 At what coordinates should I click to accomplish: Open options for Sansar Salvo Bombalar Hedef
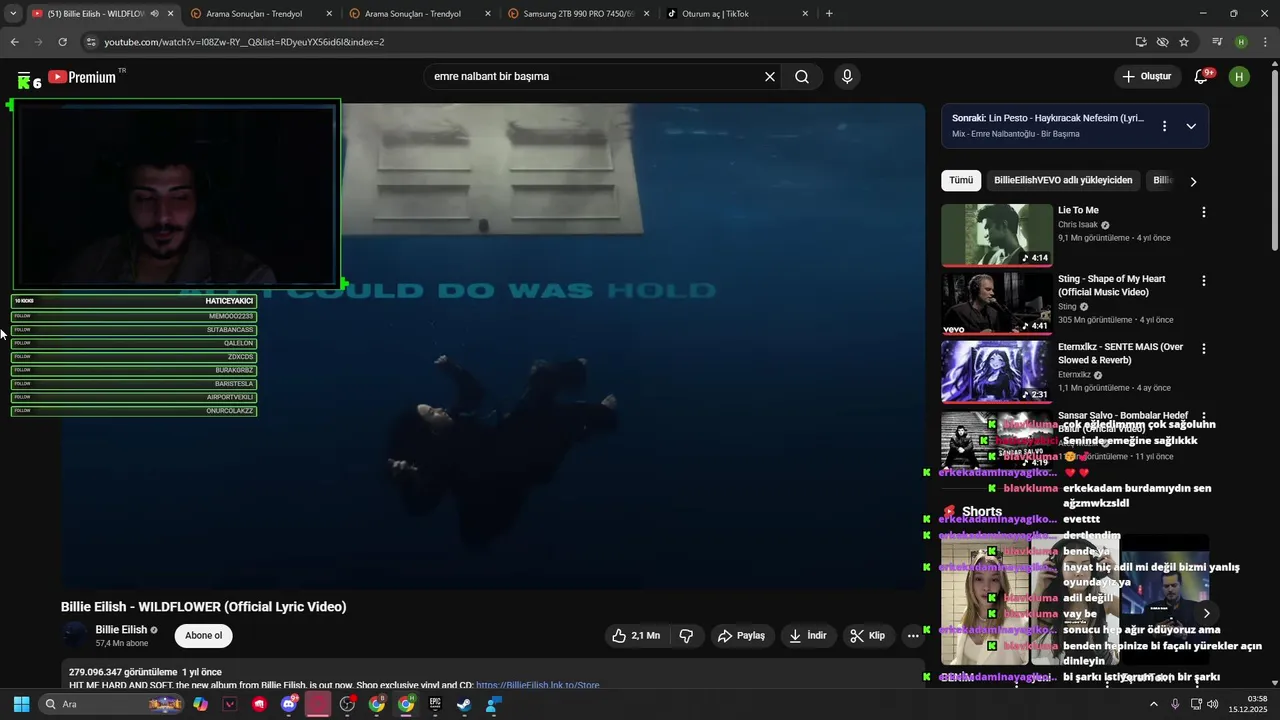click(x=1204, y=416)
